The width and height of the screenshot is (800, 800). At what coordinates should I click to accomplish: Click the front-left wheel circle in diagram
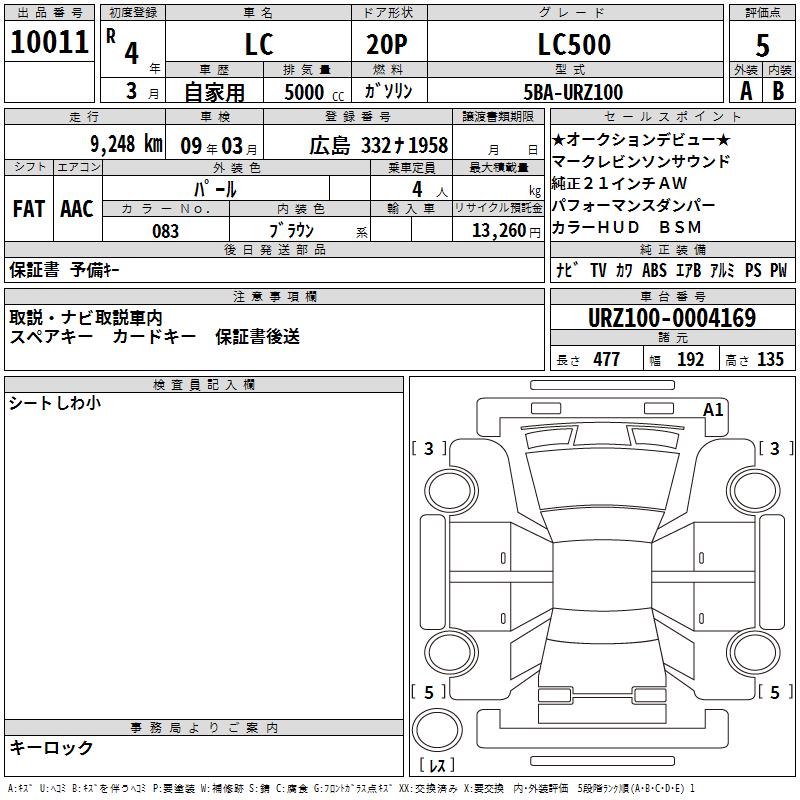451,491
